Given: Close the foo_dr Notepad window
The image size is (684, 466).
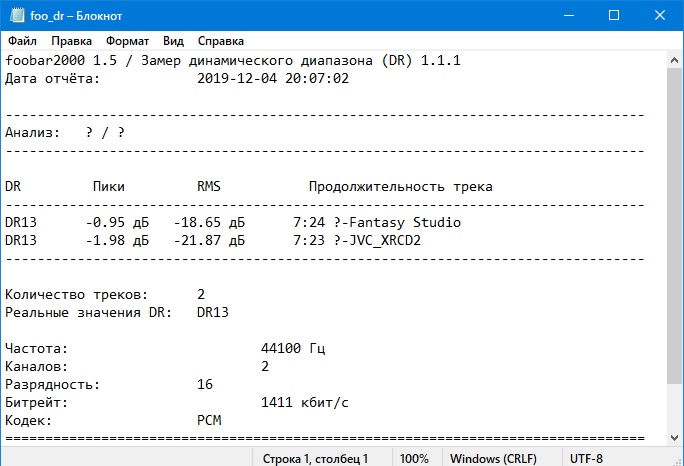Looking at the screenshot, I should (x=660, y=15).
